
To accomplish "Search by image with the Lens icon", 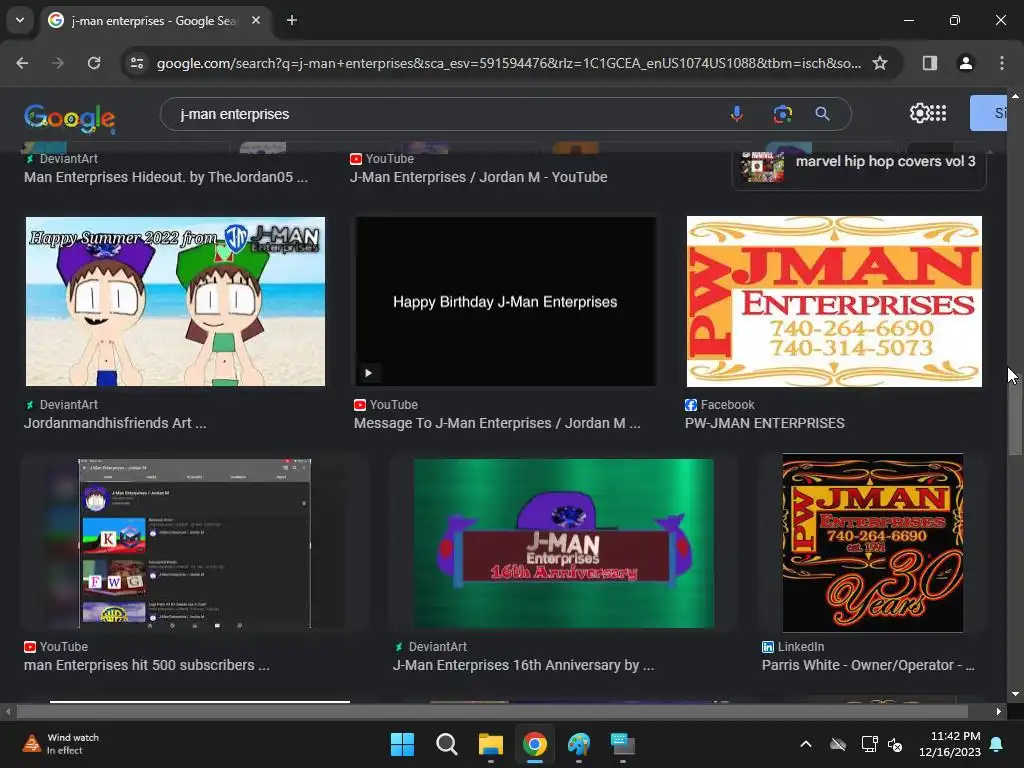I will [x=782, y=114].
